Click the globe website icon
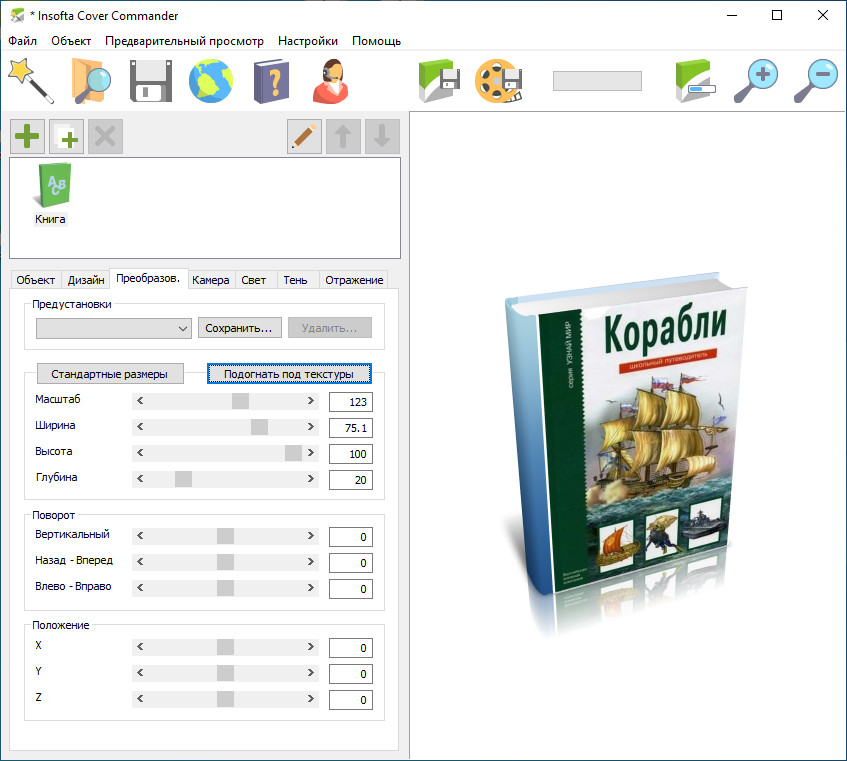This screenshot has height=761, width=847. click(211, 80)
